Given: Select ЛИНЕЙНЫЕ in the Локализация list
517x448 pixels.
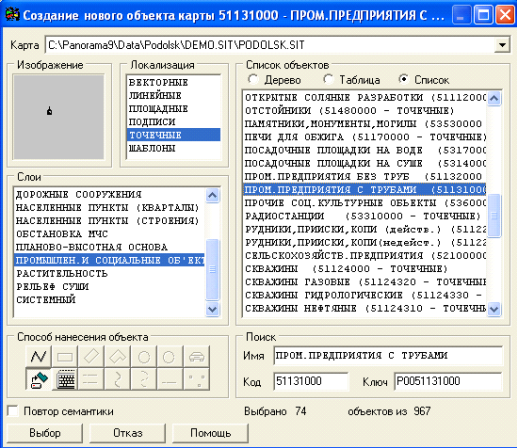Looking at the screenshot, I should click(x=155, y=96).
